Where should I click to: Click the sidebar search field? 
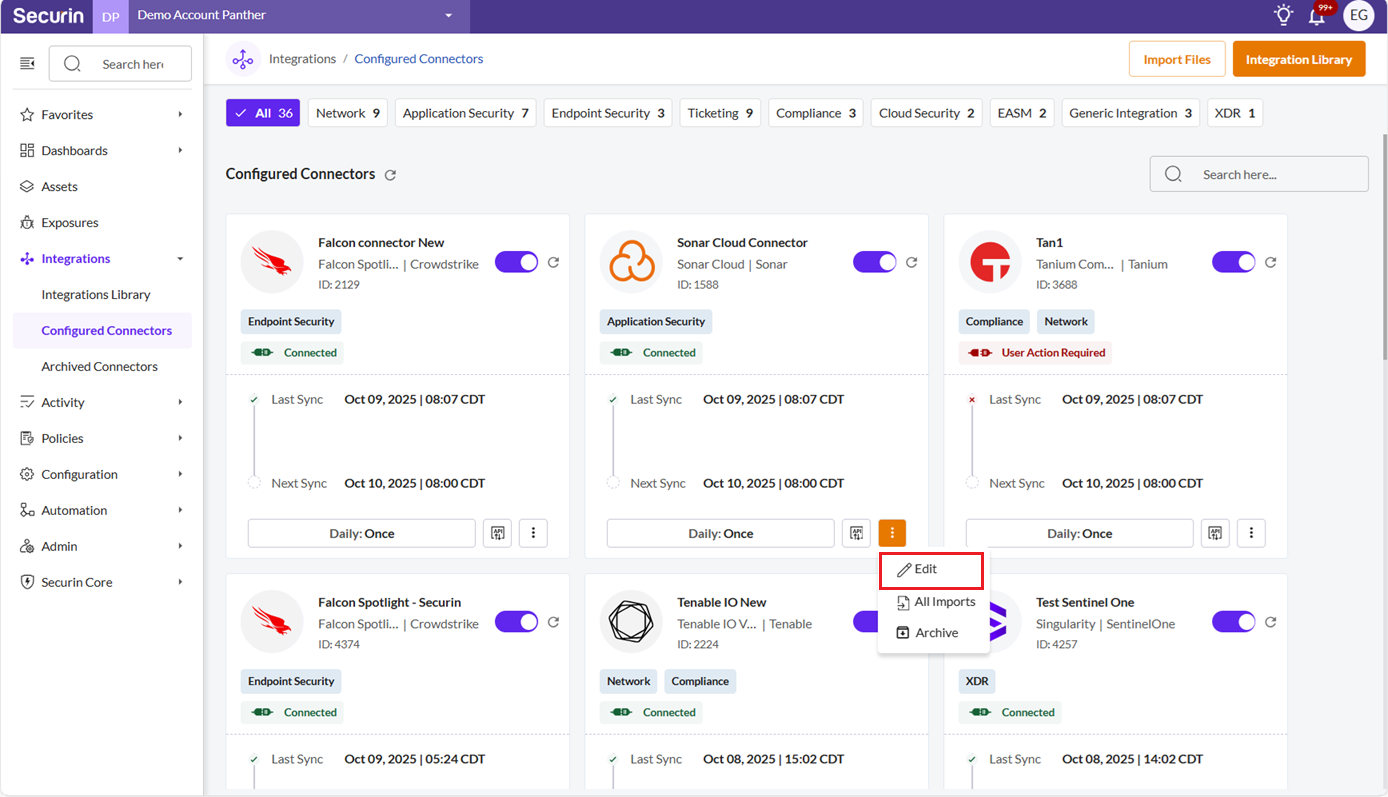coord(120,64)
